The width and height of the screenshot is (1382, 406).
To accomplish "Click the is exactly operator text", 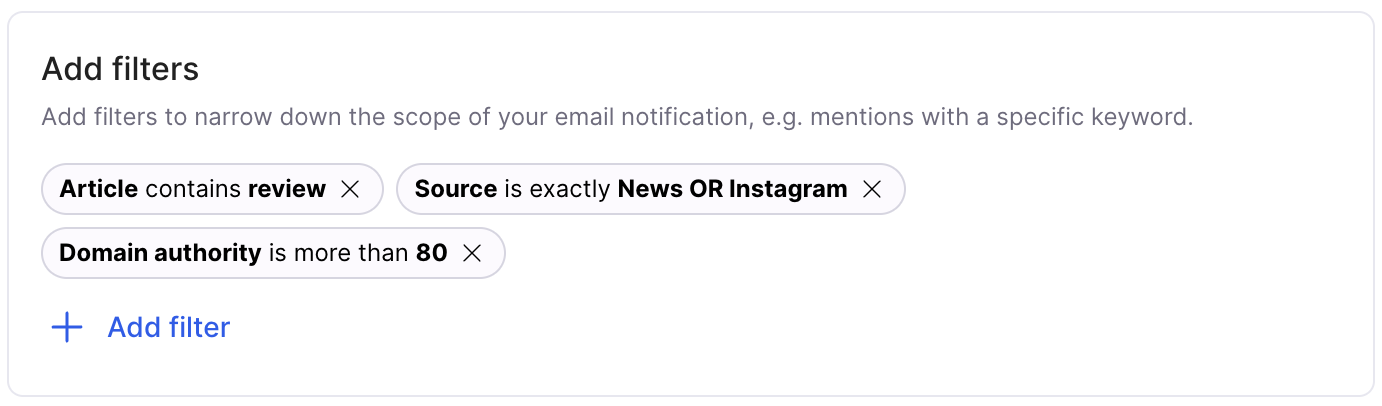I will coord(557,189).
